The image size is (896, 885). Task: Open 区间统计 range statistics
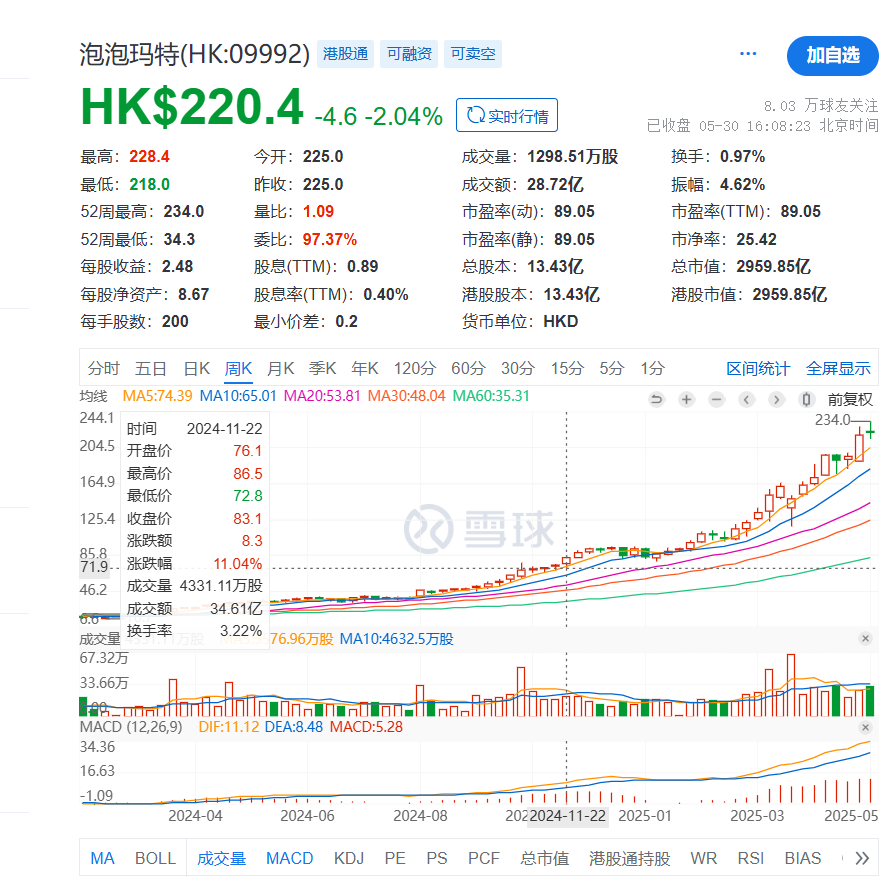coord(758,369)
